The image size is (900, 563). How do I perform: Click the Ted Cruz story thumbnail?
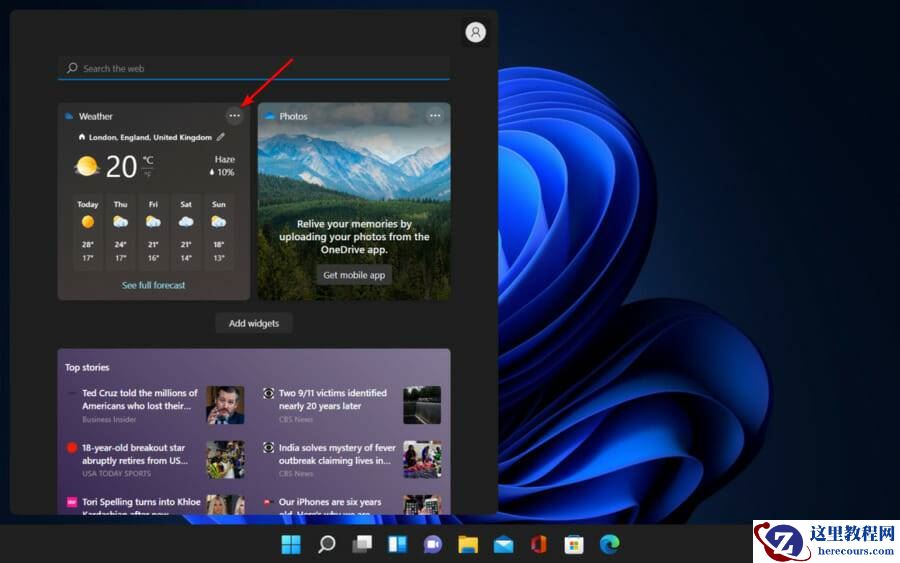click(225, 405)
